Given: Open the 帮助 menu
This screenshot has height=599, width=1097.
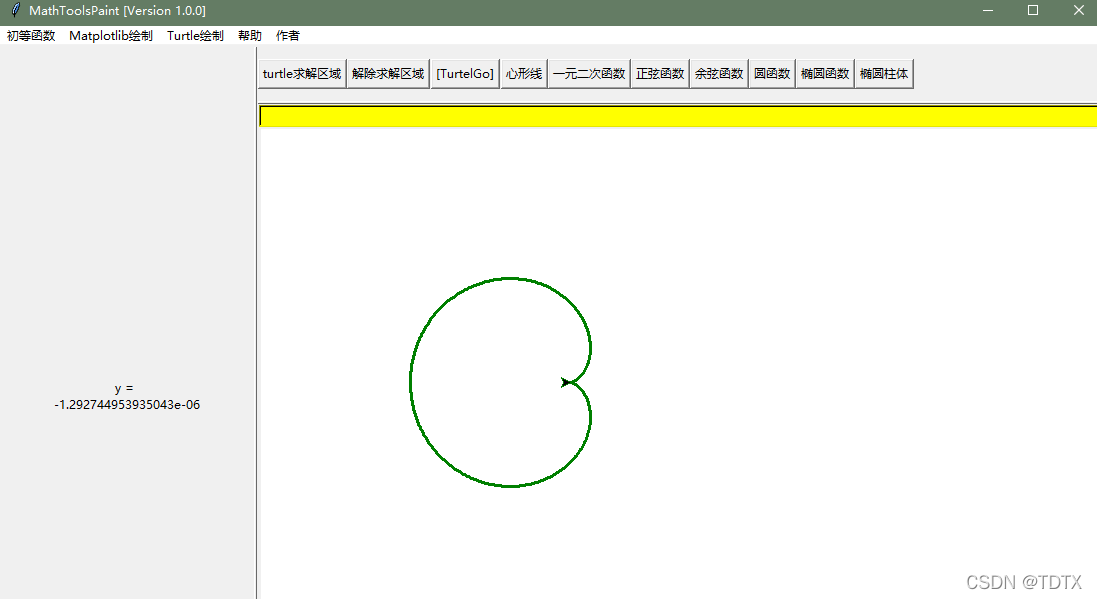Looking at the screenshot, I should coord(250,36).
